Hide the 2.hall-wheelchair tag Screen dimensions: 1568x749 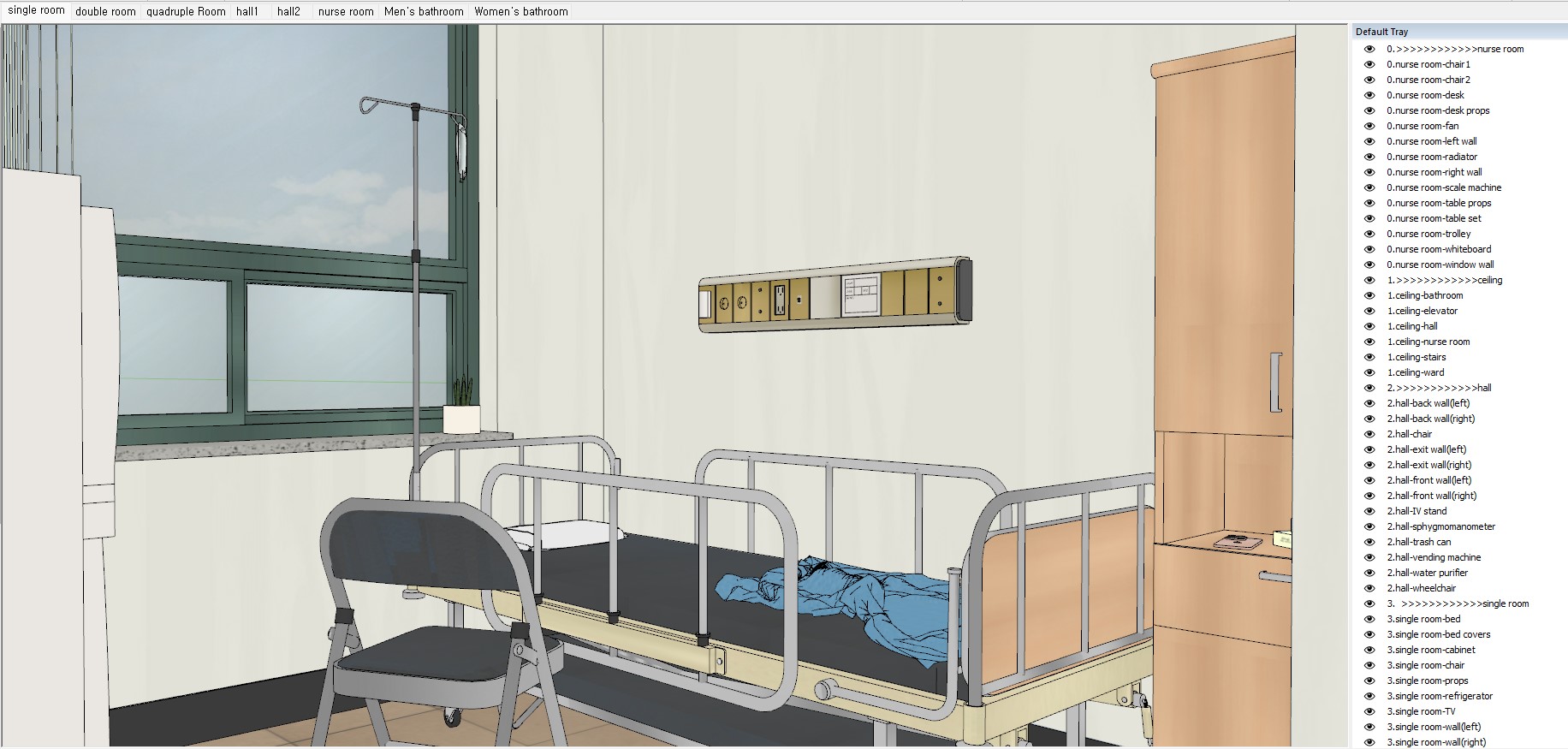1369,588
